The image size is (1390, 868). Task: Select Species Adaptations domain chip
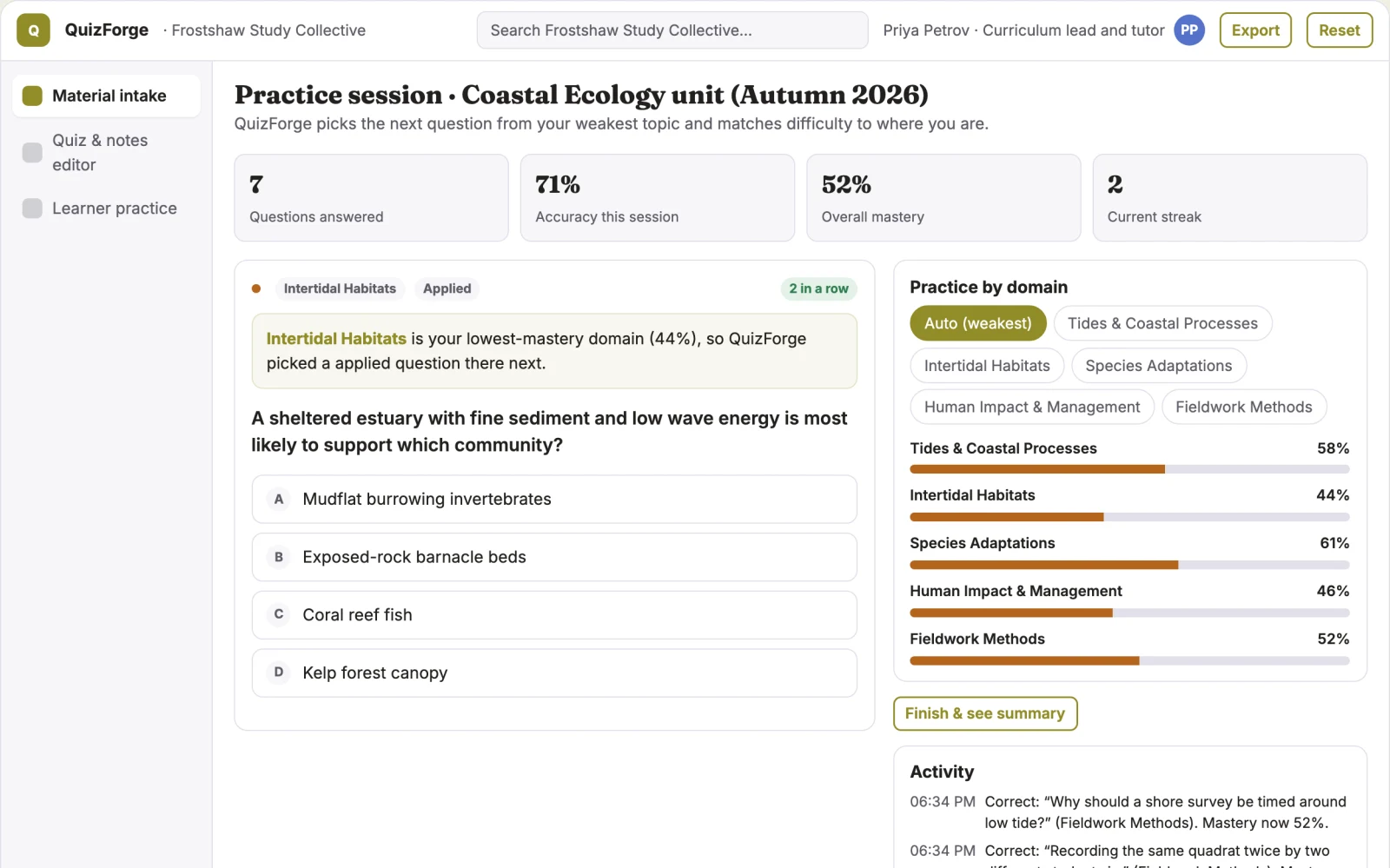pos(1159,366)
